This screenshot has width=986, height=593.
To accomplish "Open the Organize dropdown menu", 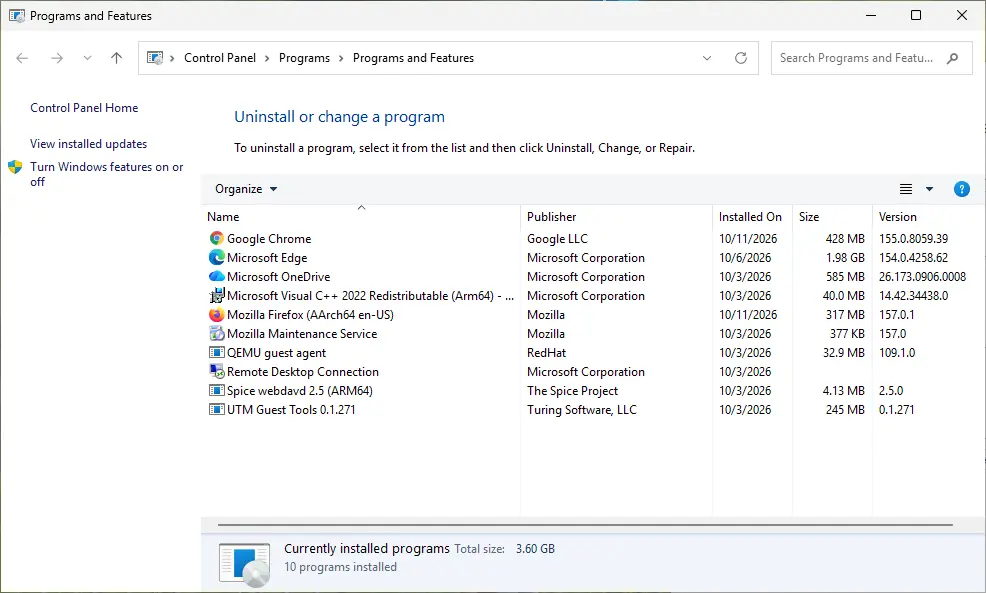I will pos(246,189).
